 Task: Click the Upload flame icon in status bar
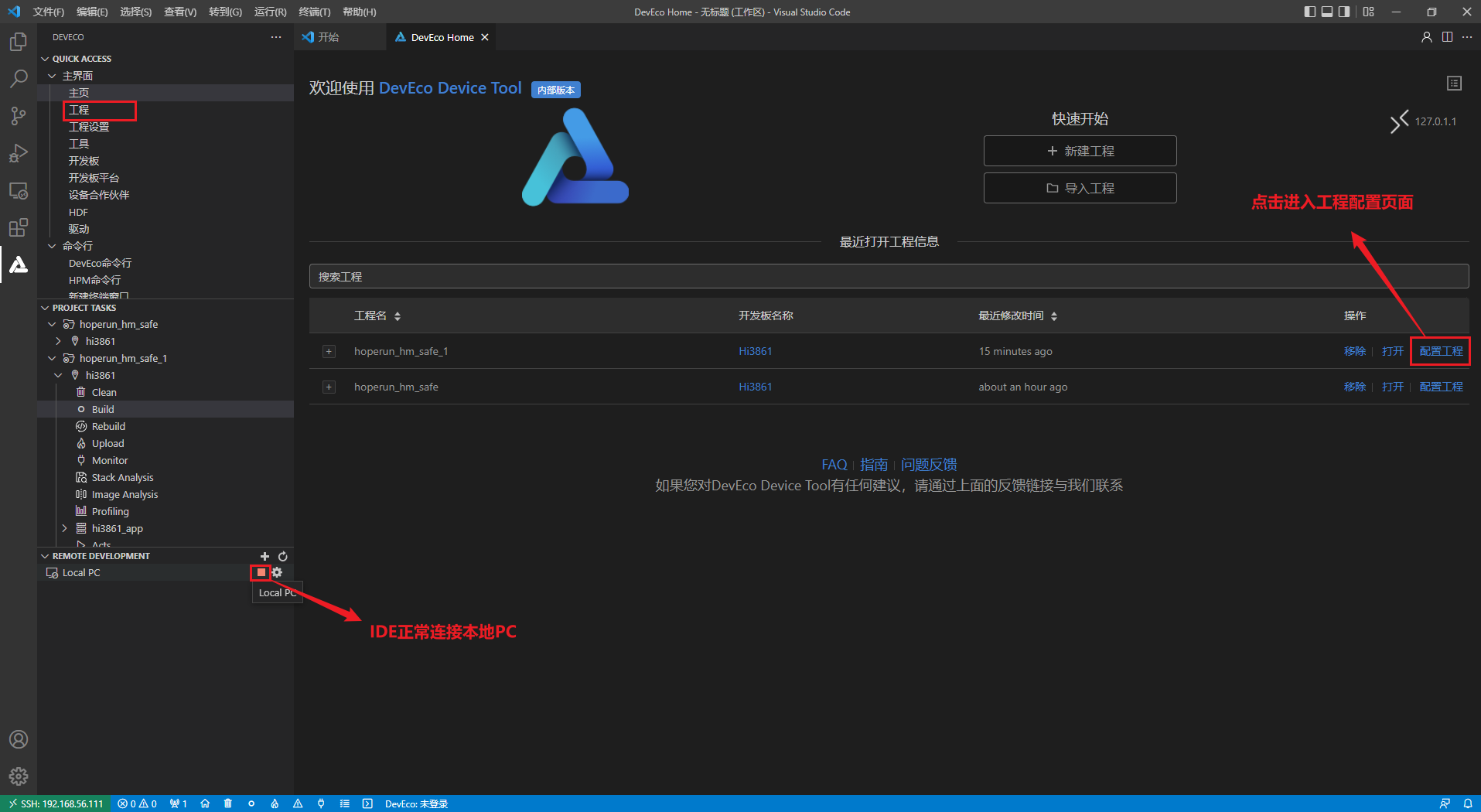pos(275,803)
